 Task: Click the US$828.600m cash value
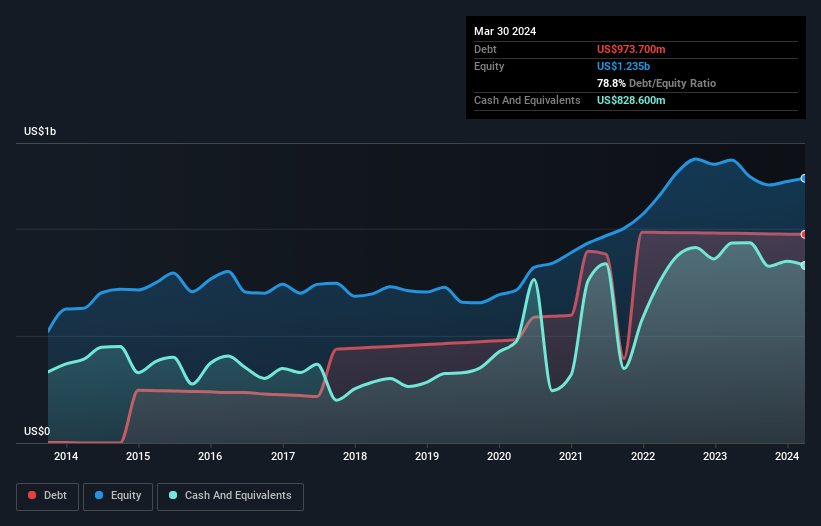point(631,100)
